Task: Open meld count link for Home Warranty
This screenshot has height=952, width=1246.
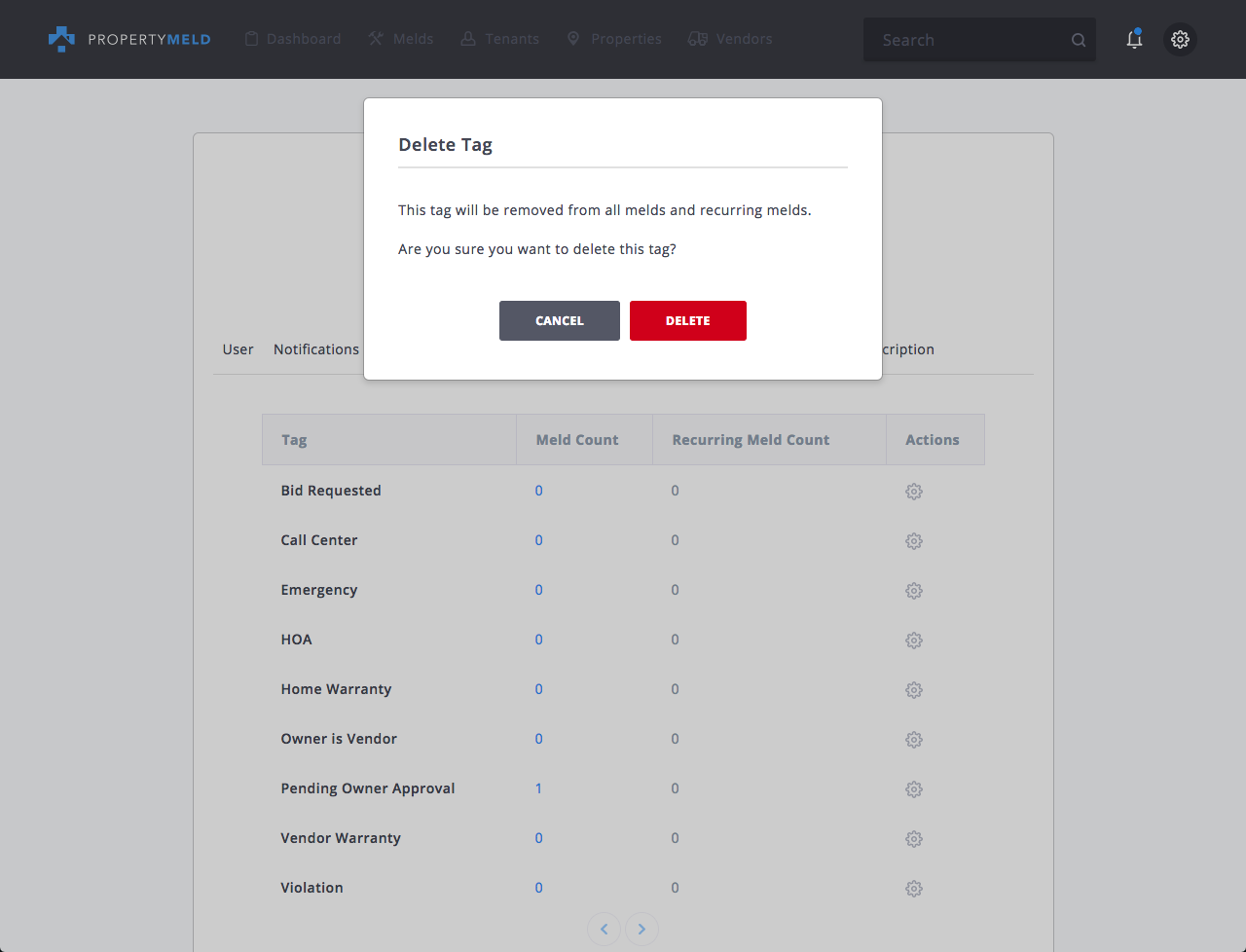Action: click(538, 689)
